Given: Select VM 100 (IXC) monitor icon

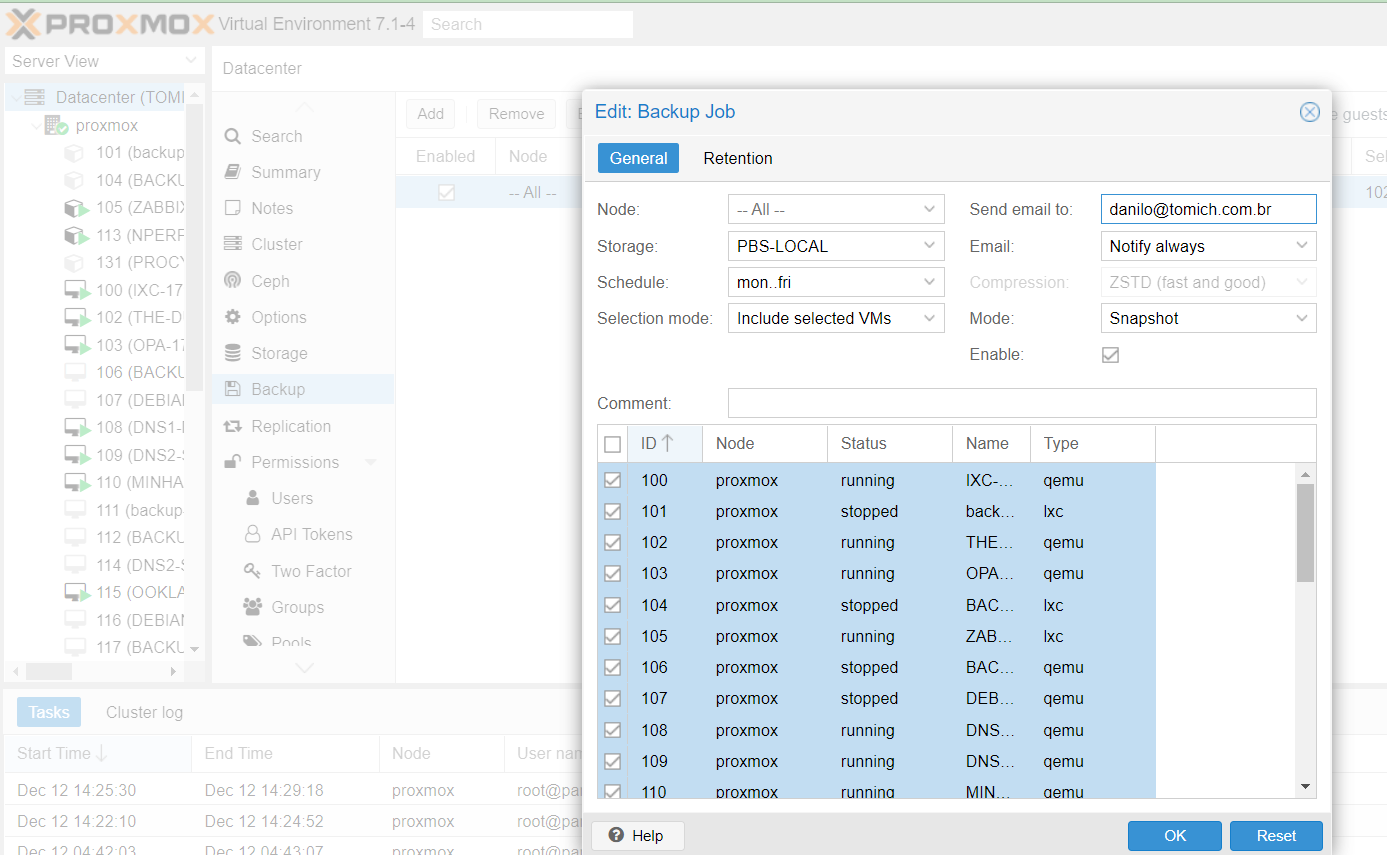Looking at the screenshot, I should click(x=76, y=291).
